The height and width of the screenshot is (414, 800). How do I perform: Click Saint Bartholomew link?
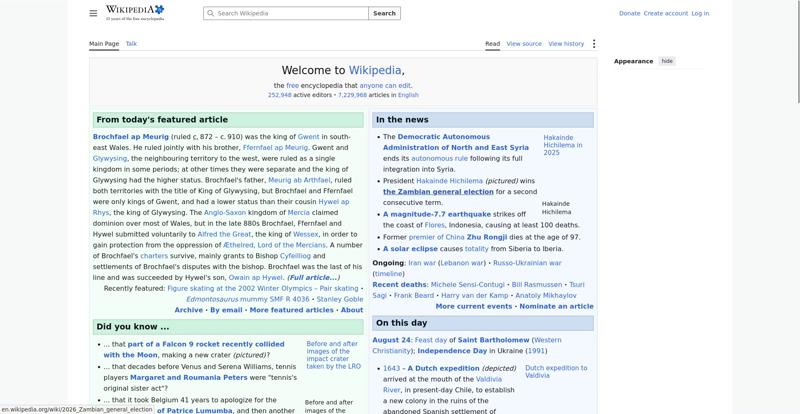493,340
